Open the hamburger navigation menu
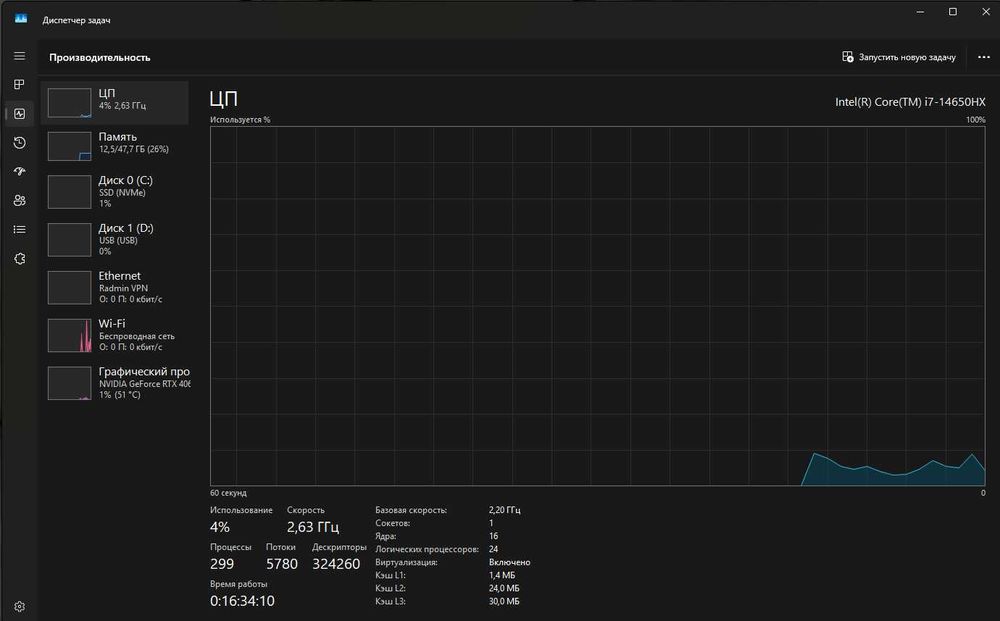1000x621 pixels. 20,56
